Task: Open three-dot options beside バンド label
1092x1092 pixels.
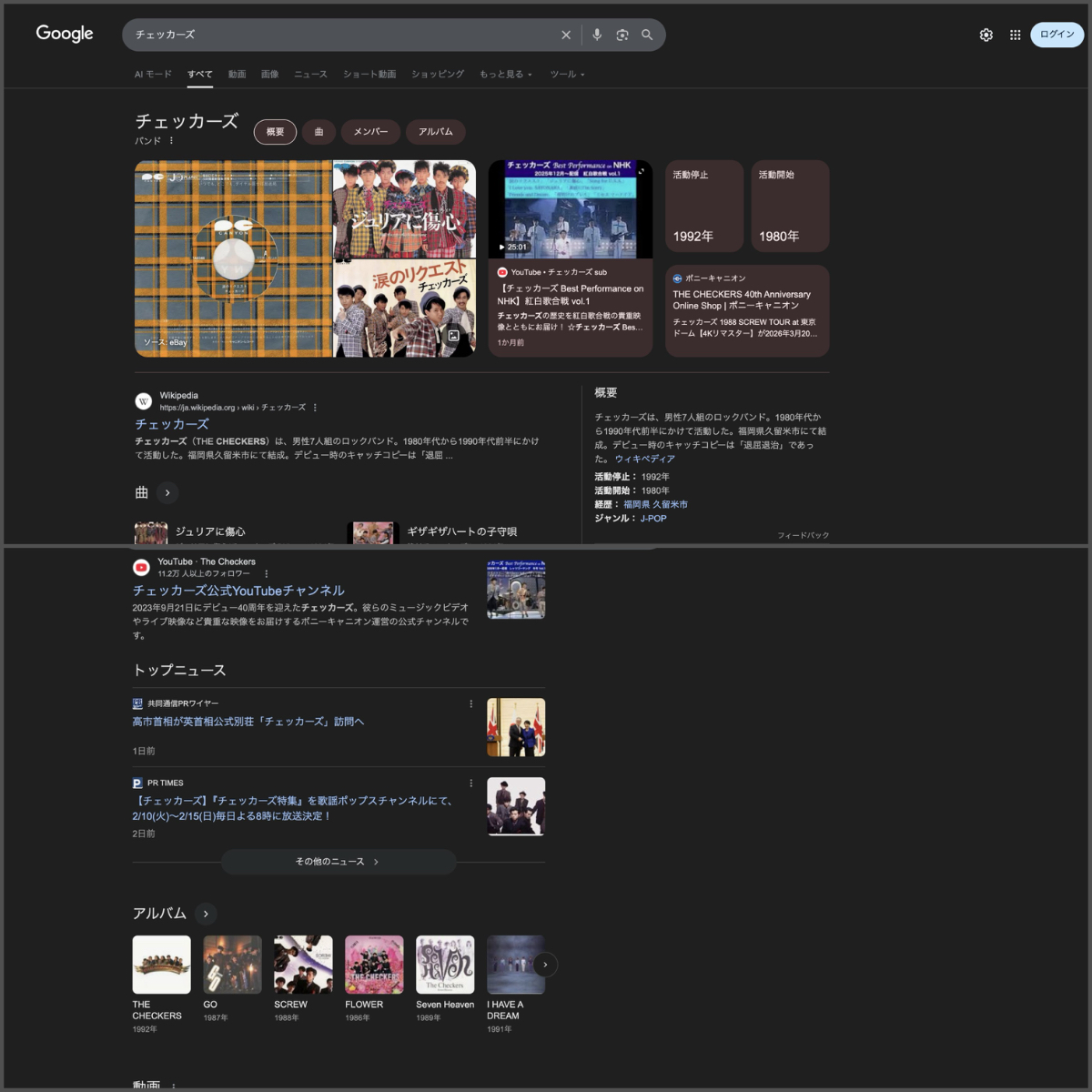Action: pos(171,141)
